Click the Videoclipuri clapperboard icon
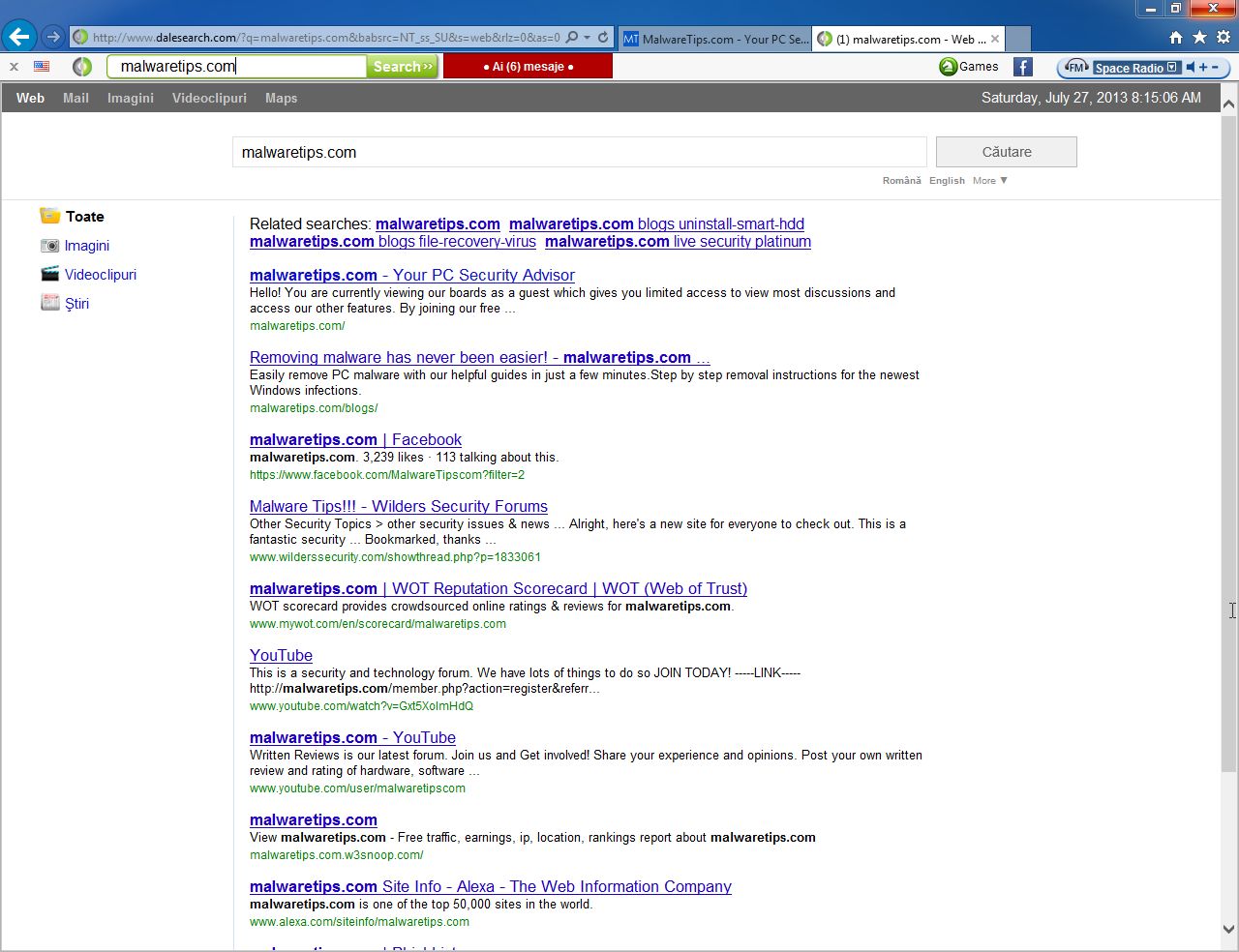This screenshot has width=1239, height=952. 50,274
